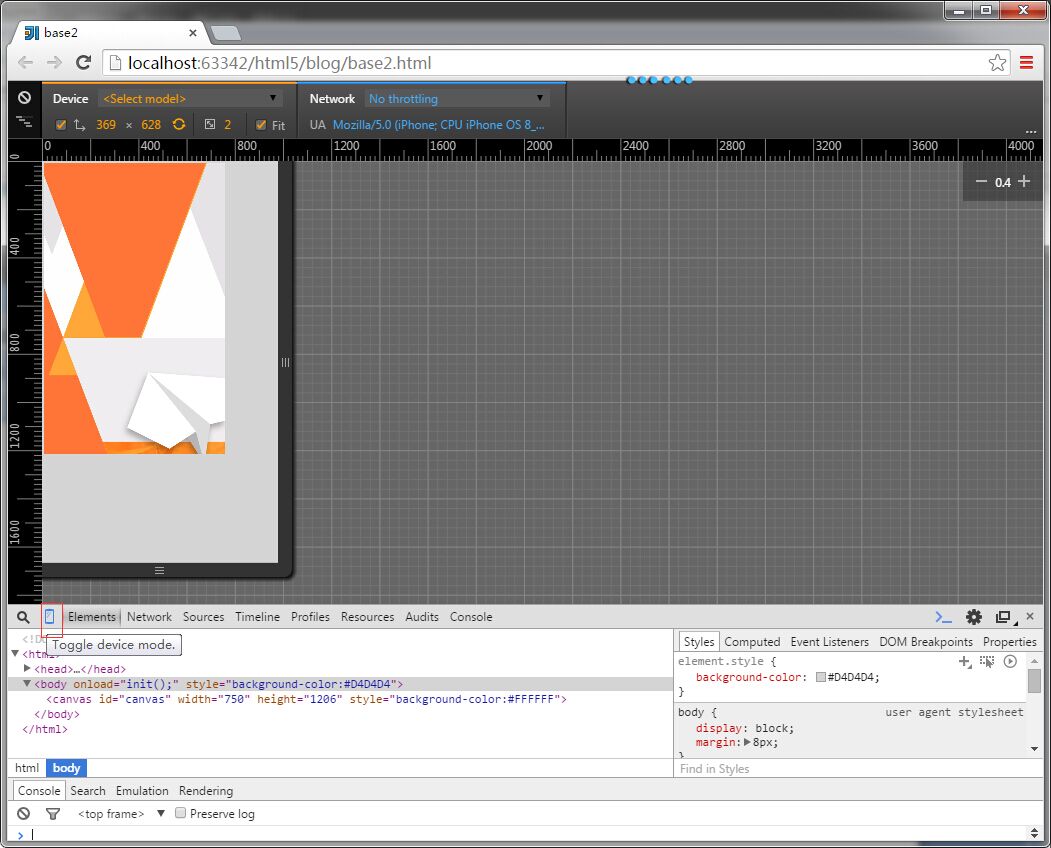
Task: Click the new style rule plus icon
Action: (964, 661)
